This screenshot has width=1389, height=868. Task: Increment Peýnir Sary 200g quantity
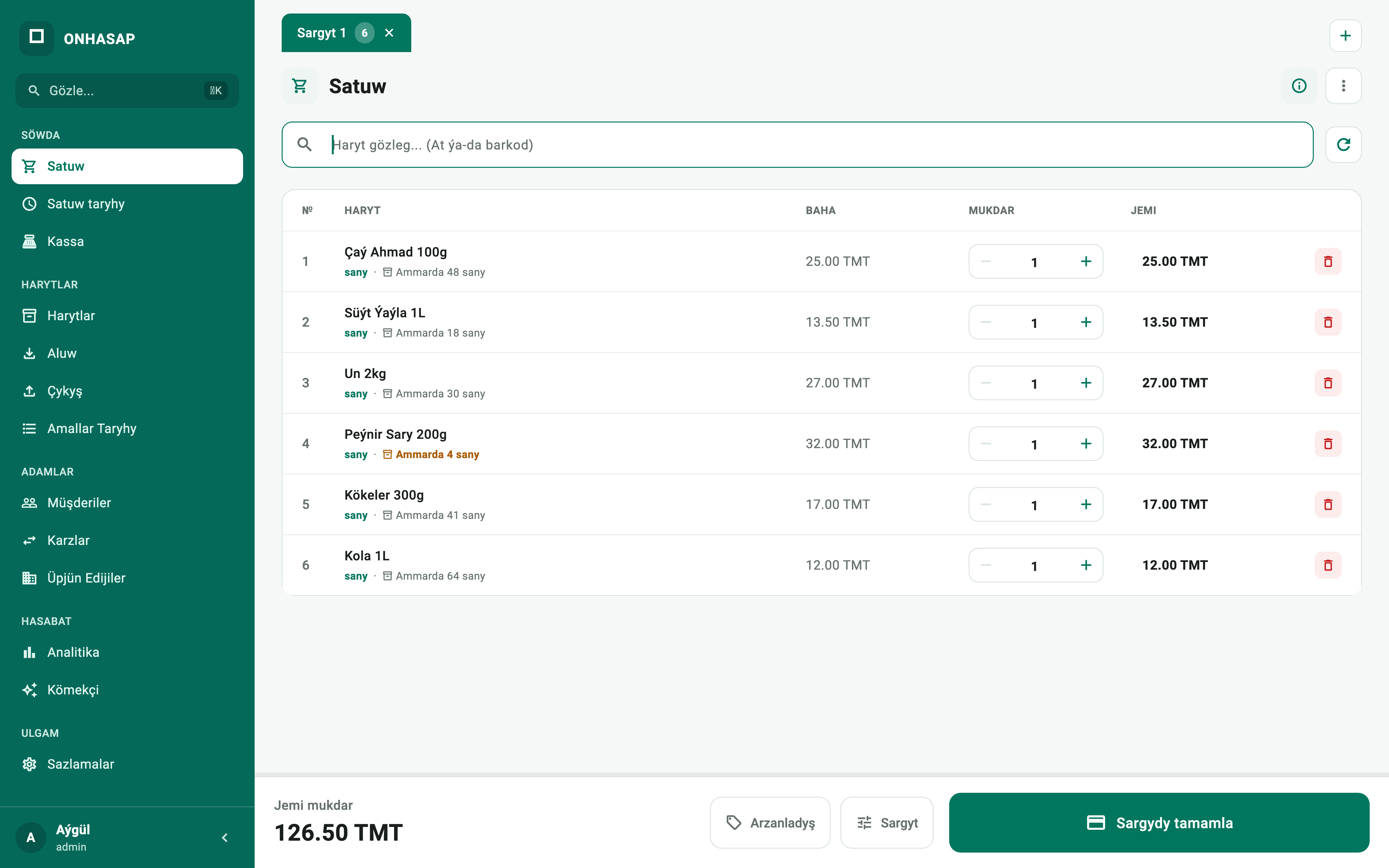[1086, 444]
